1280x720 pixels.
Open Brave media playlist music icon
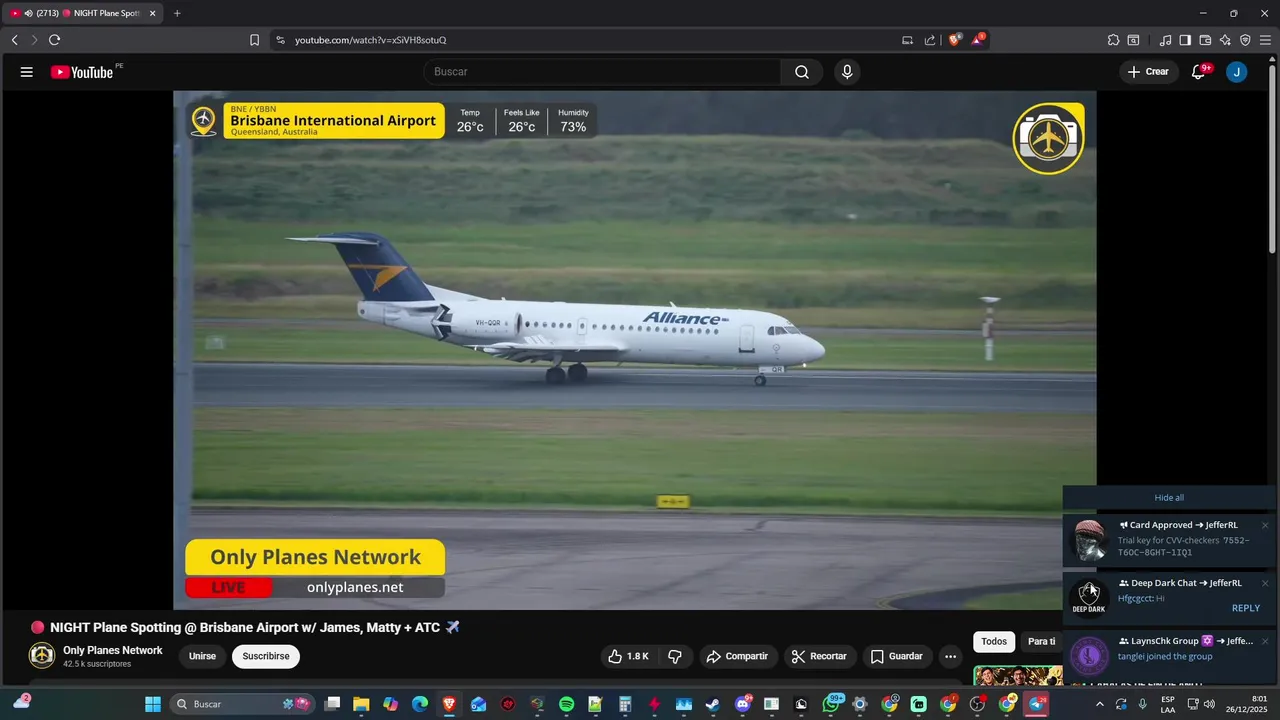(1165, 40)
